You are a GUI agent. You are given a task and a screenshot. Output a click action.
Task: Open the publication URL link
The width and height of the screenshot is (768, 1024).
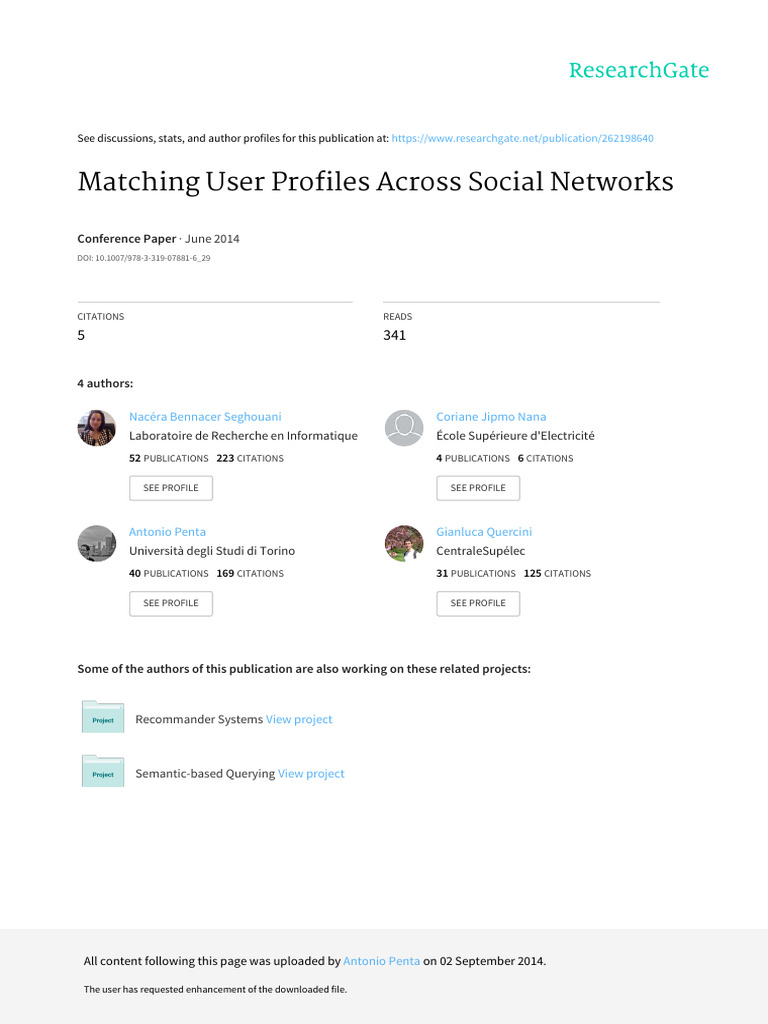click(x=522, y=138)
